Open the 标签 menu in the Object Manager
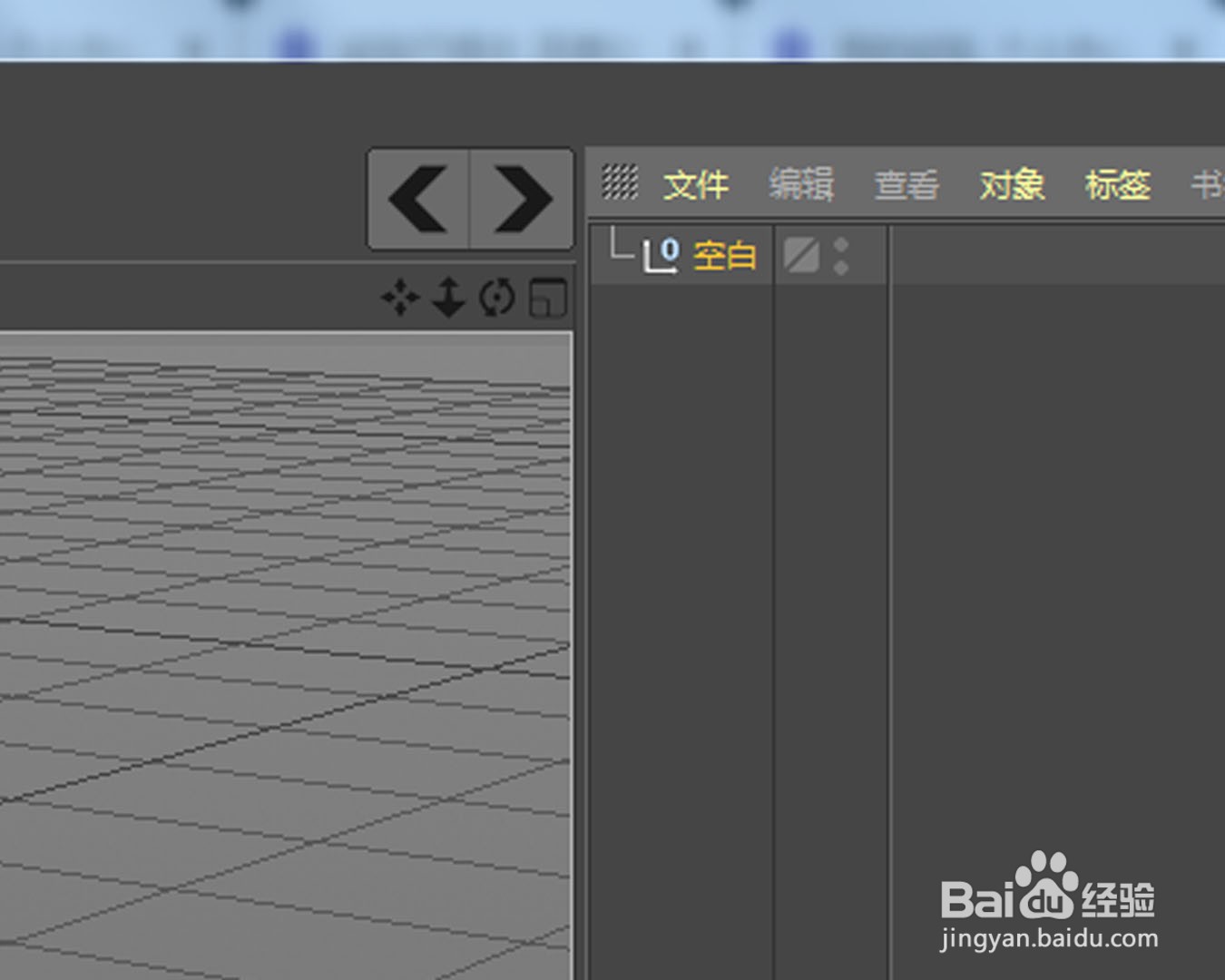 click(1118, 184)
